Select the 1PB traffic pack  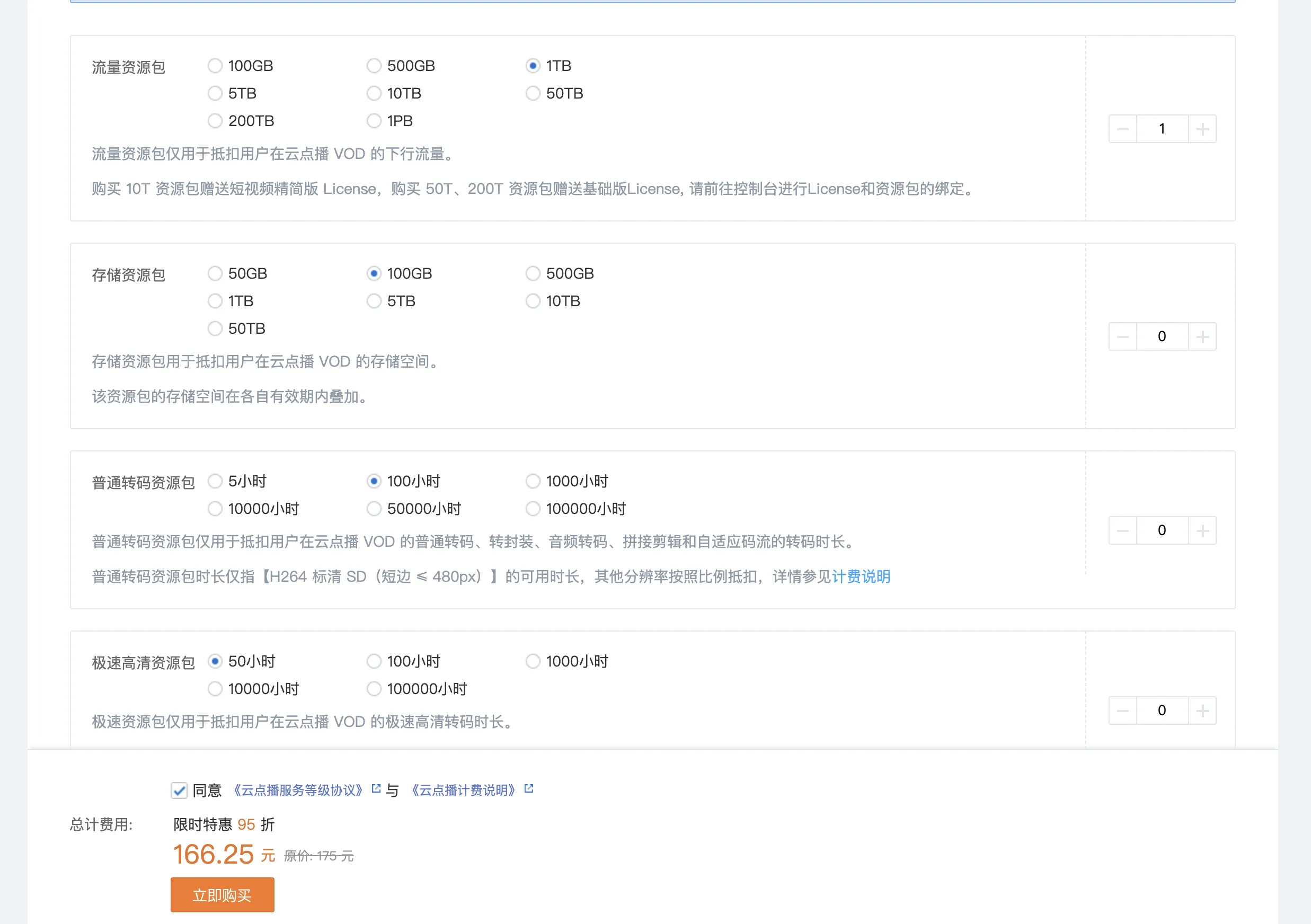point(374,121)
